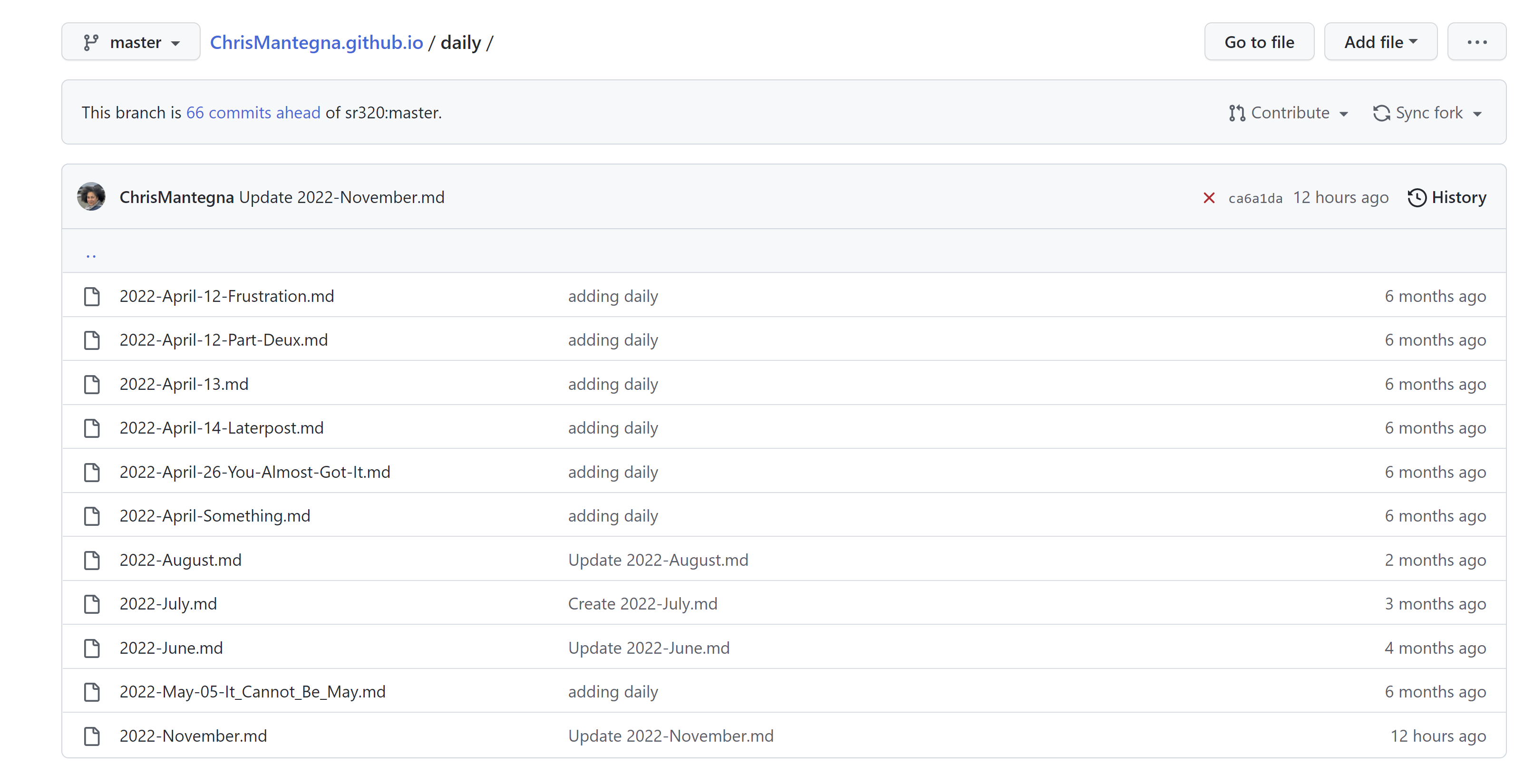Click the file icon beside 2022-November.md
Image resolution: width=1524 pixels, height=784 pixels.
click(x=92, y=736)
